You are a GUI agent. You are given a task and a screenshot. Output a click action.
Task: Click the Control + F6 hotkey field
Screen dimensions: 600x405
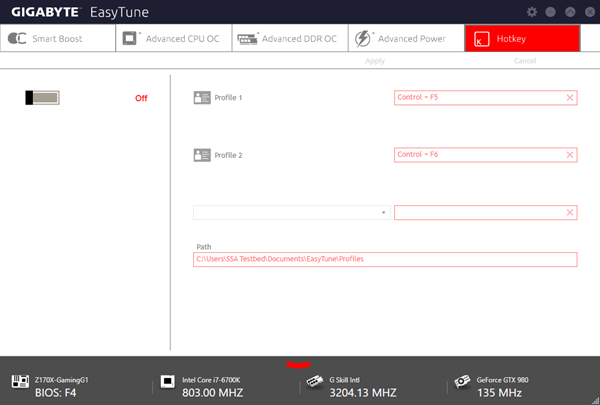tap(486, 155)
